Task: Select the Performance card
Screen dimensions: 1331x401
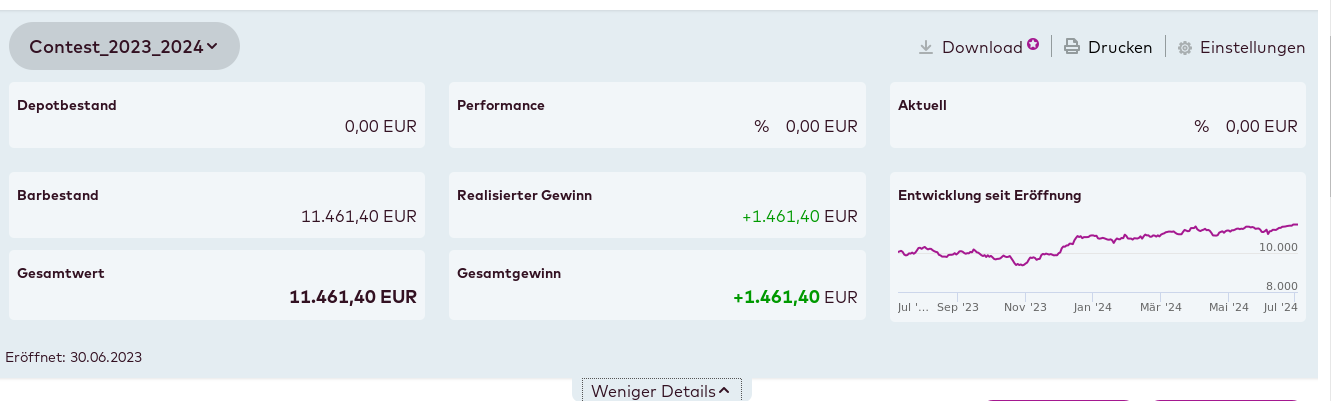Action: pyautogui.click(x=657, y=115)
